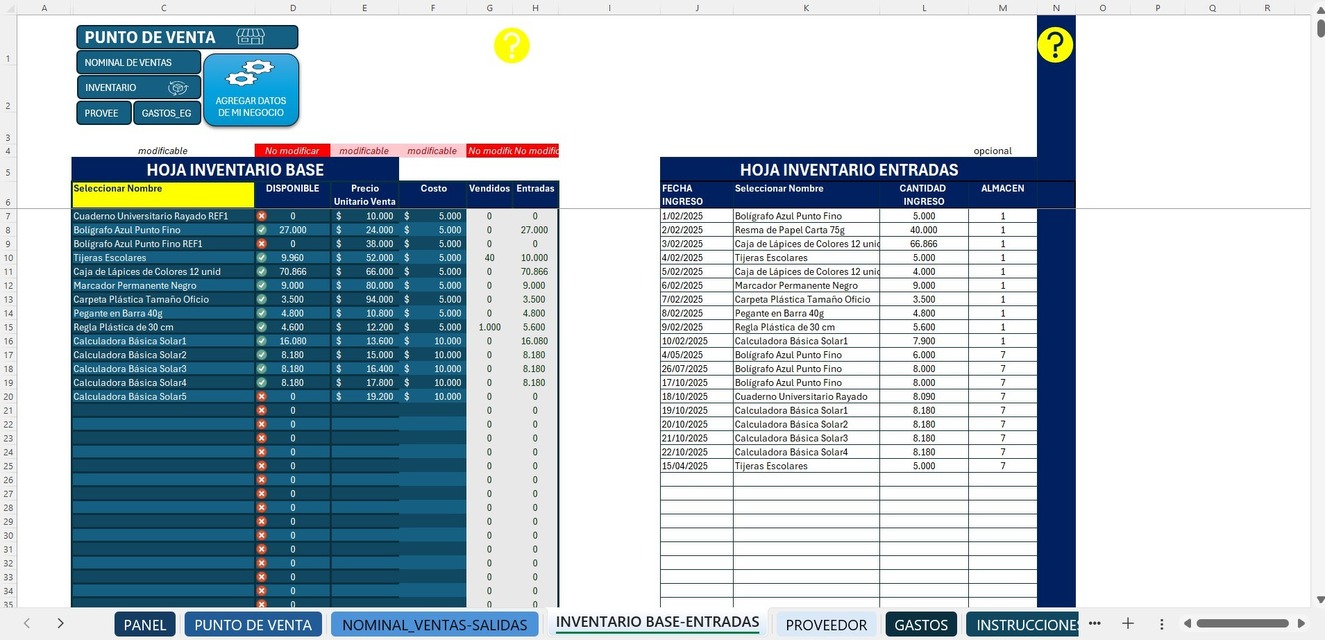Image resolution: width=1325 pixels, height=640 pixels.
Task: Click the HOJA INVENTARIO BASE title
Action: click(x=235, y=170)
